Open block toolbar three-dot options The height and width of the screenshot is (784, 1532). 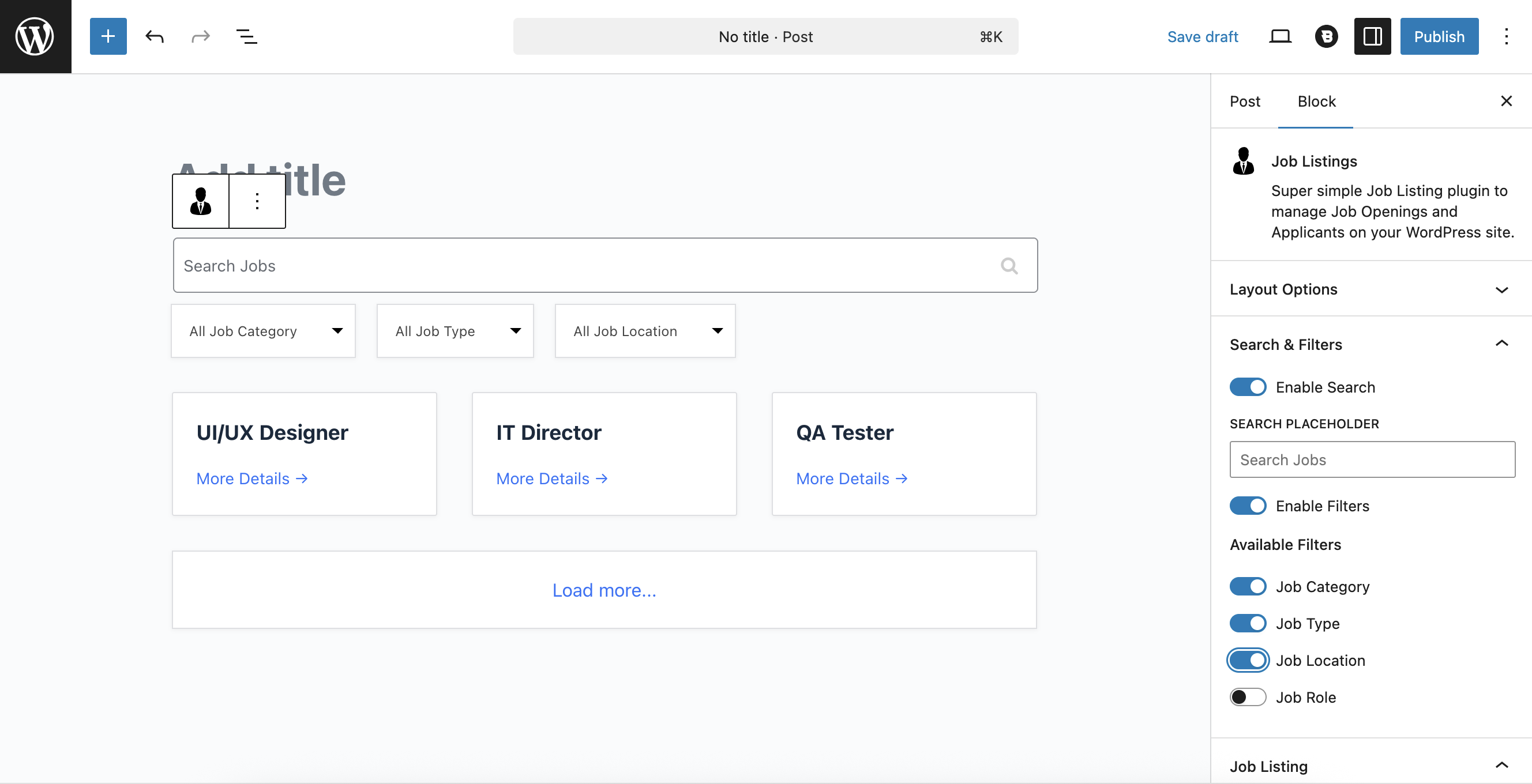click(257, 201)
